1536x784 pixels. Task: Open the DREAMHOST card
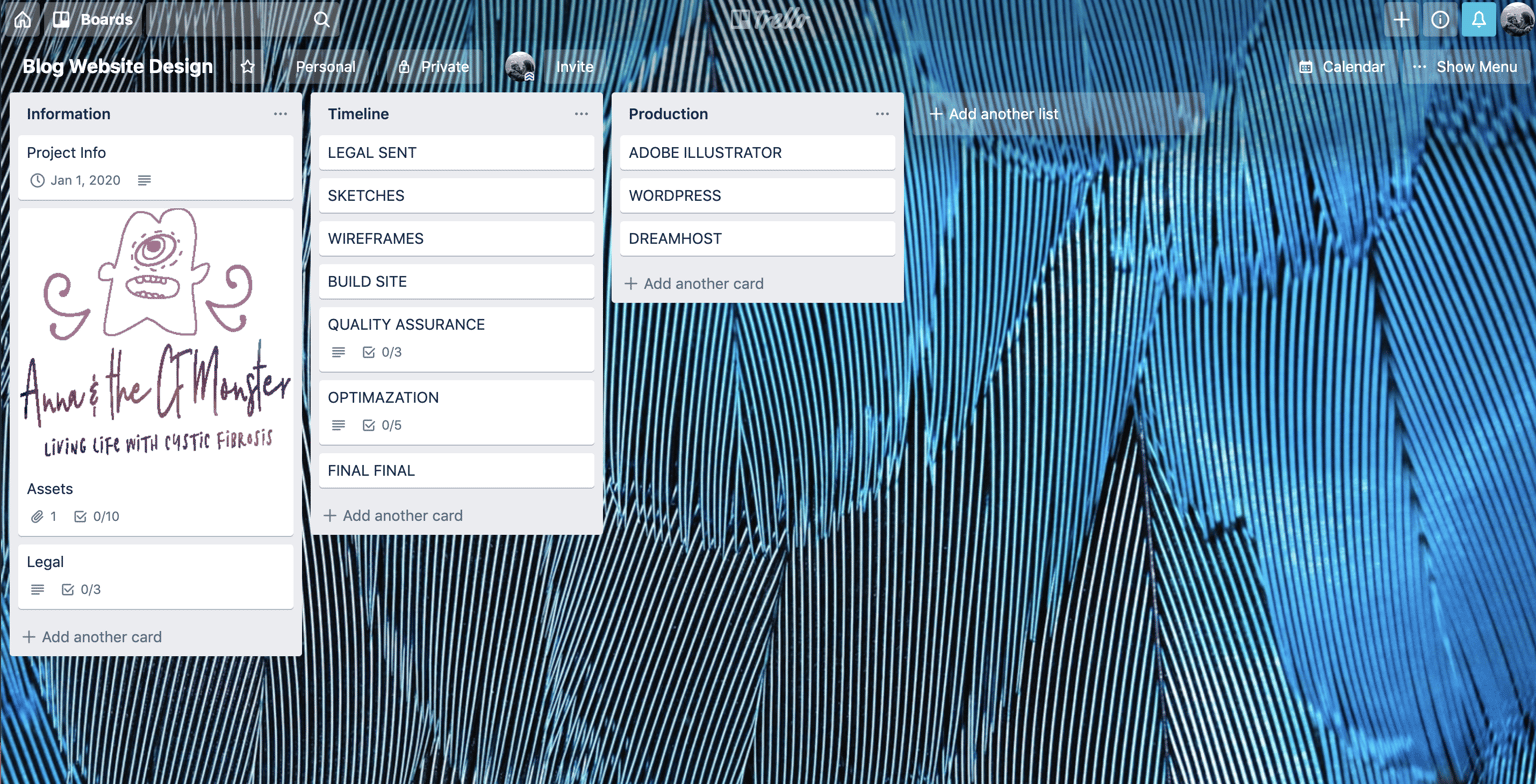[758, 239]
